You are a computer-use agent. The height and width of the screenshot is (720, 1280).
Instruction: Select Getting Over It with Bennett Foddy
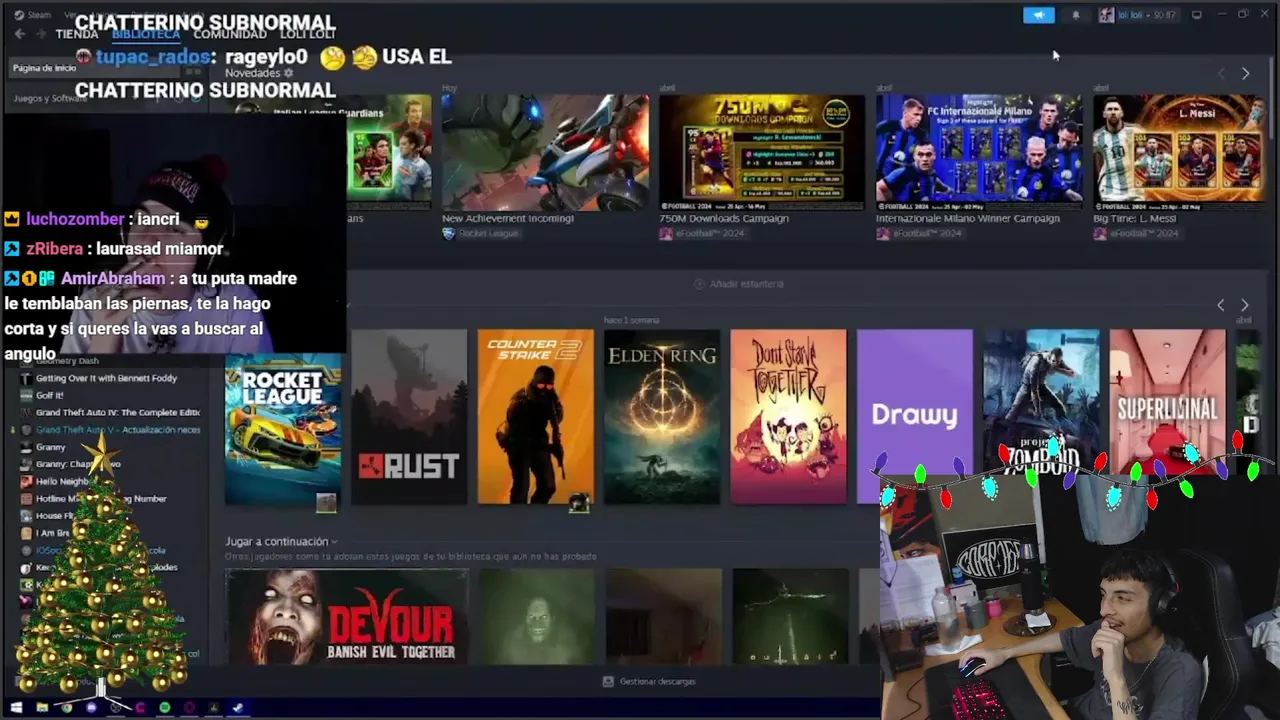pos(106,378)
